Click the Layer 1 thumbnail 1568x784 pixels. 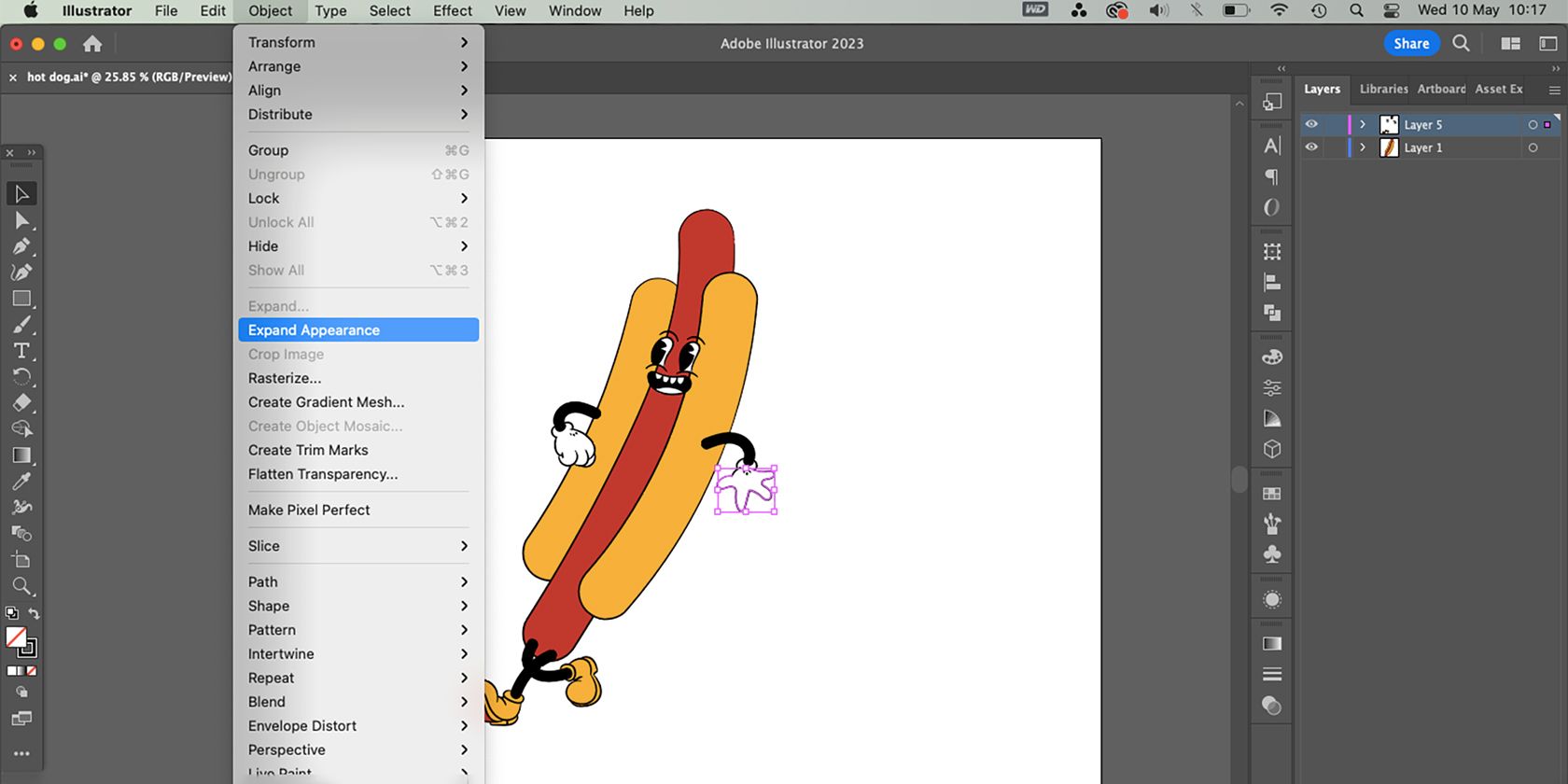pyautogui.click(x=1389, y=147)
